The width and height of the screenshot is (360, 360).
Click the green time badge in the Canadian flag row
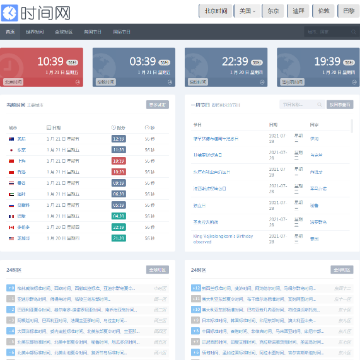119,227
